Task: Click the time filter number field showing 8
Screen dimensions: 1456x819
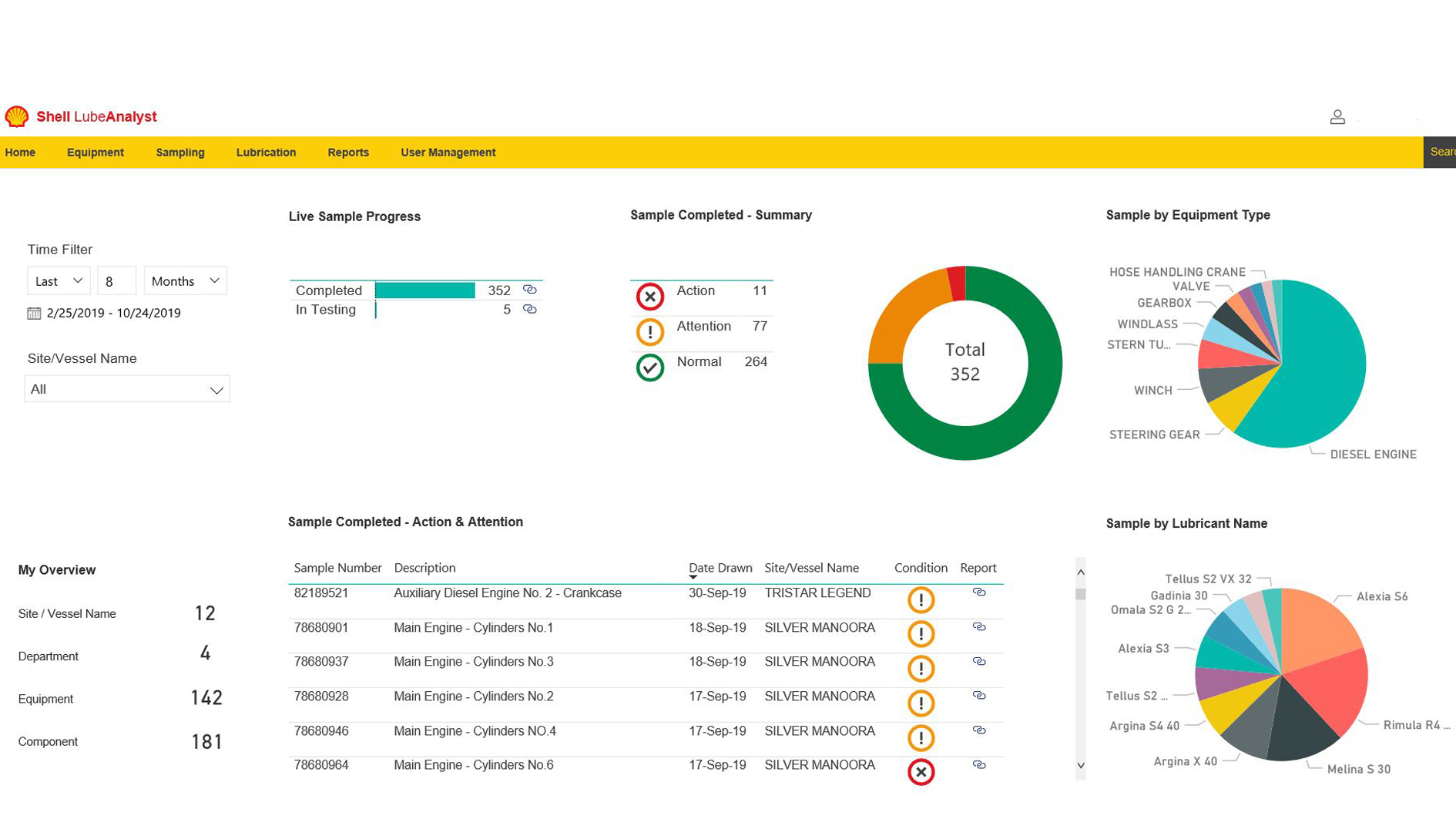Action: pos(117,281)
